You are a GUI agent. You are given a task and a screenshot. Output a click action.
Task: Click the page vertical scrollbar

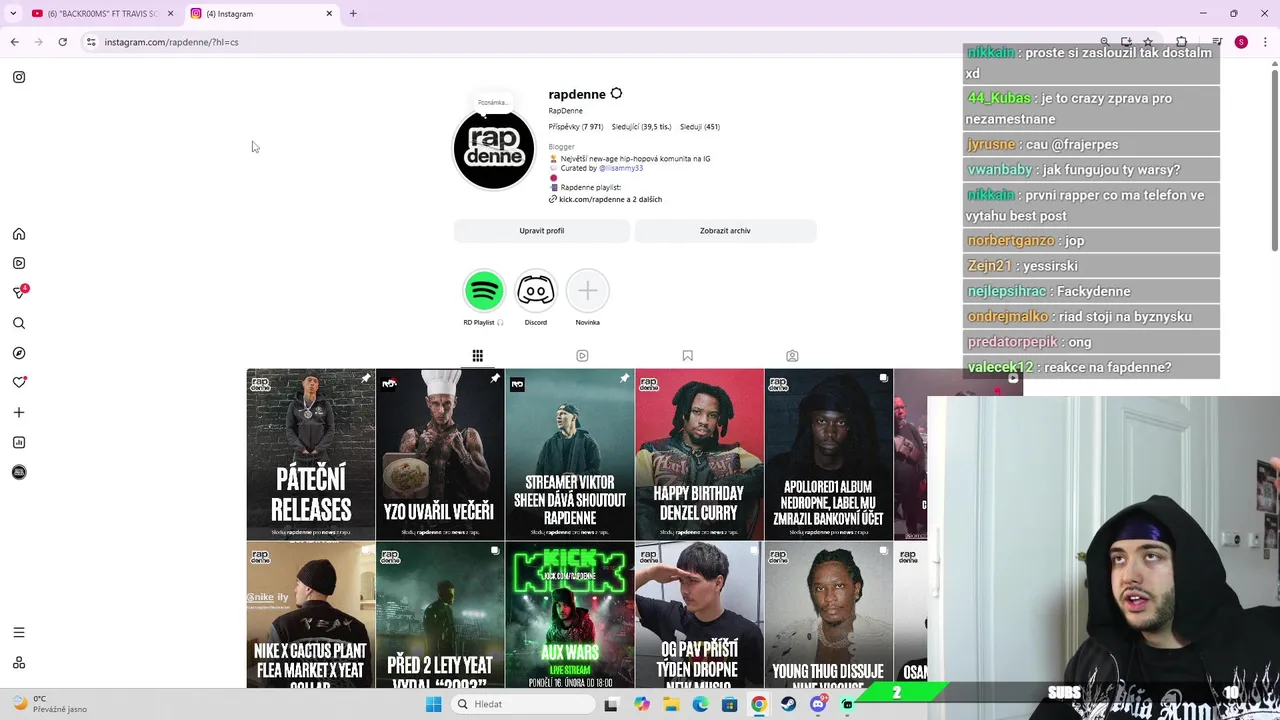[x=1275, y=158]
